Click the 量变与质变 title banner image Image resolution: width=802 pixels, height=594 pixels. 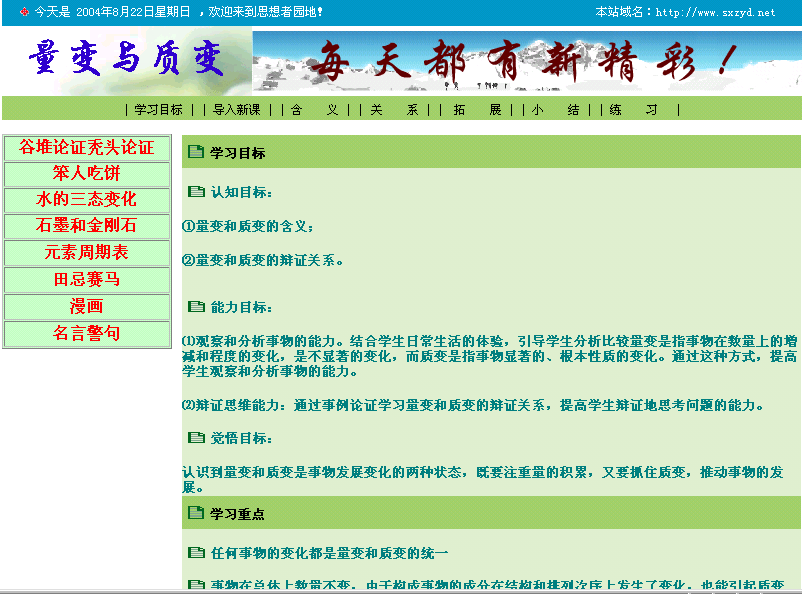coord(126,61)
